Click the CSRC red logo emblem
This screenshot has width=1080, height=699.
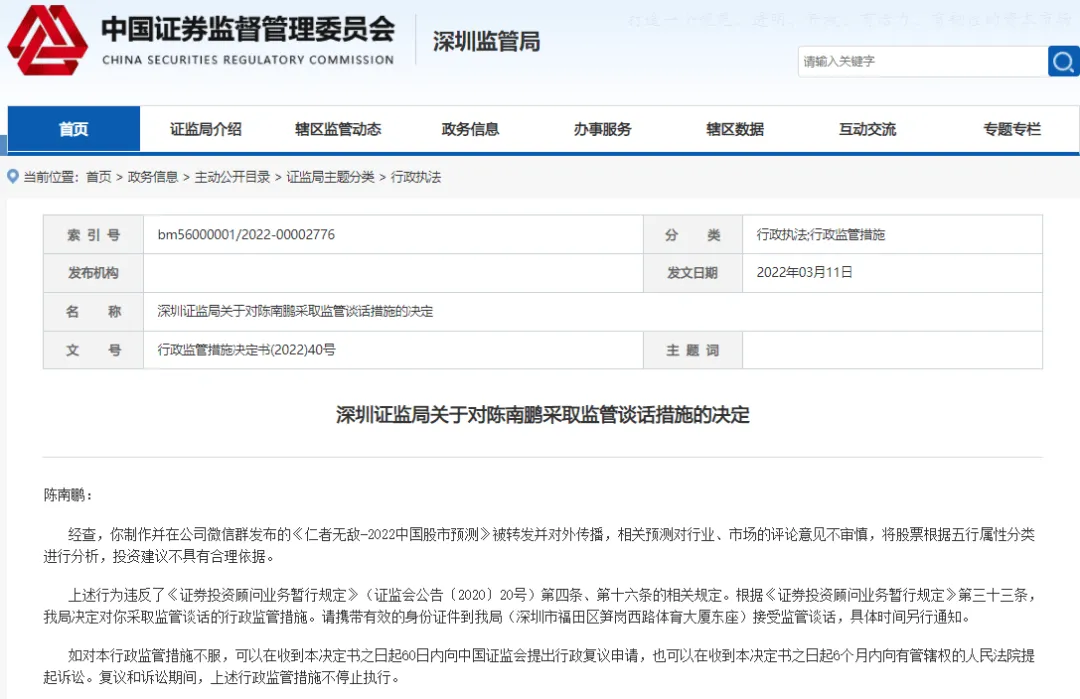48,40
